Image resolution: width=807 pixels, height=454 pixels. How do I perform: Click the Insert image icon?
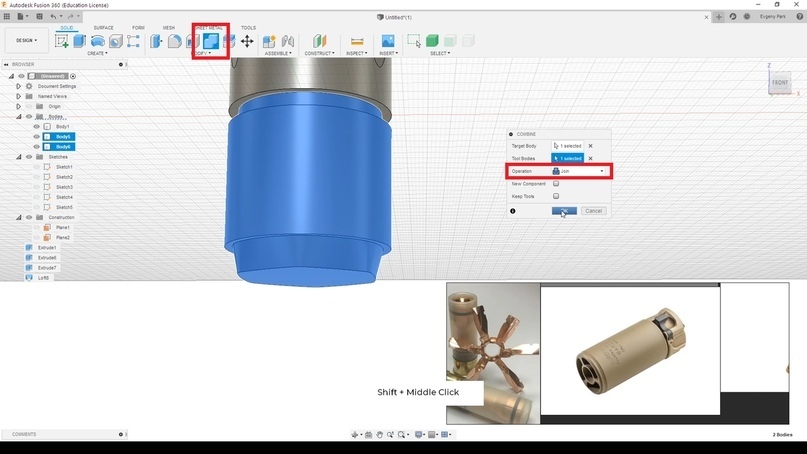click(x=388, y=41)
